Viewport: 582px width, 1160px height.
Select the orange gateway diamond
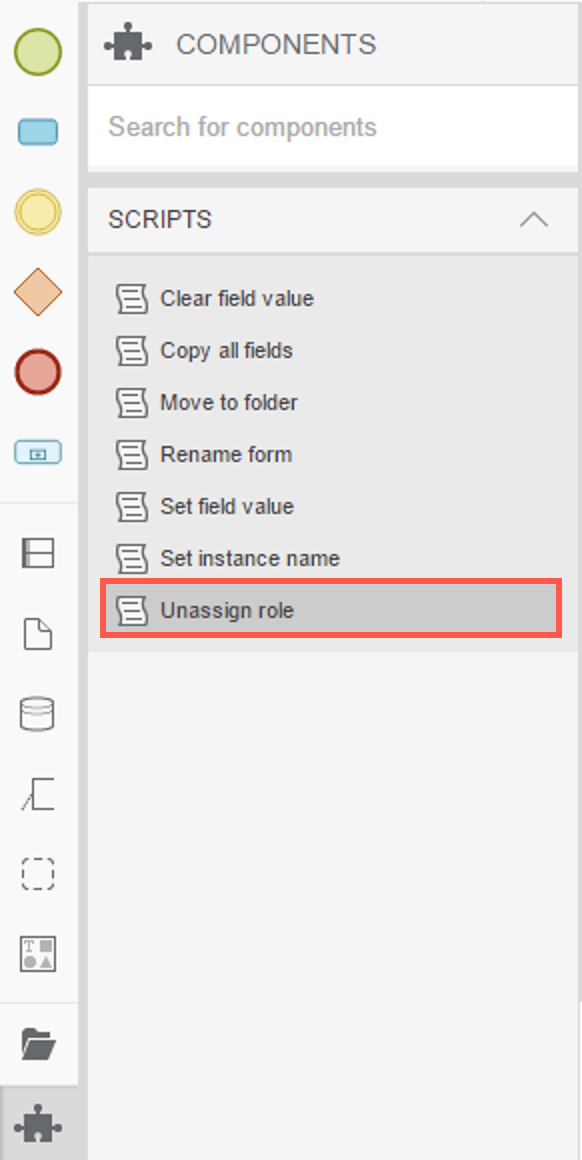click(37, 292)
